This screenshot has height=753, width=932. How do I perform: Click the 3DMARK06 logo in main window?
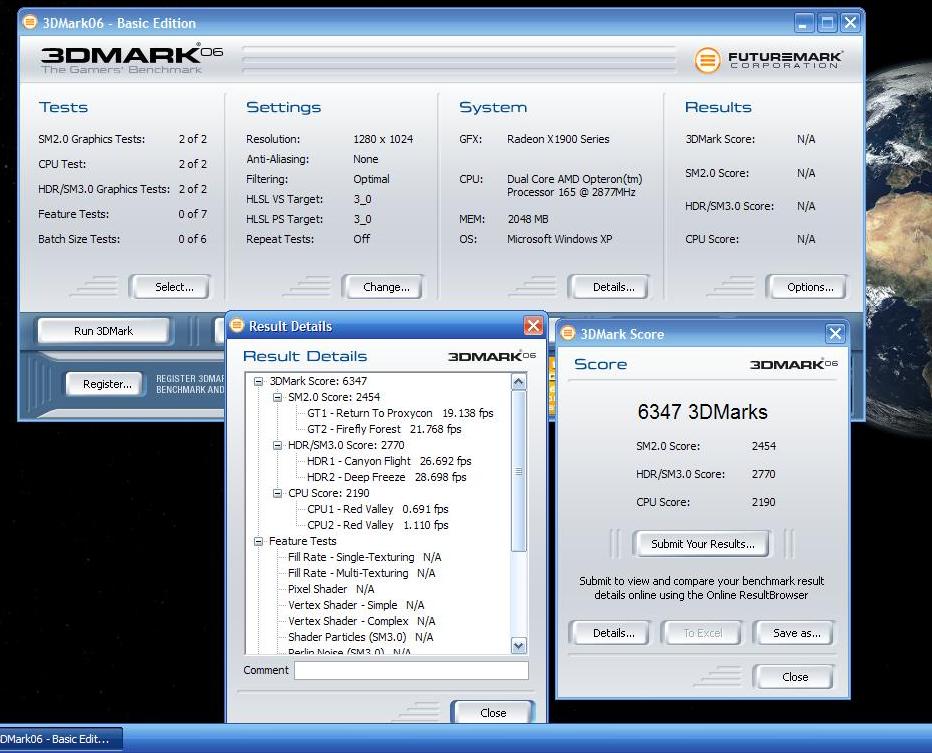(131, 59)
